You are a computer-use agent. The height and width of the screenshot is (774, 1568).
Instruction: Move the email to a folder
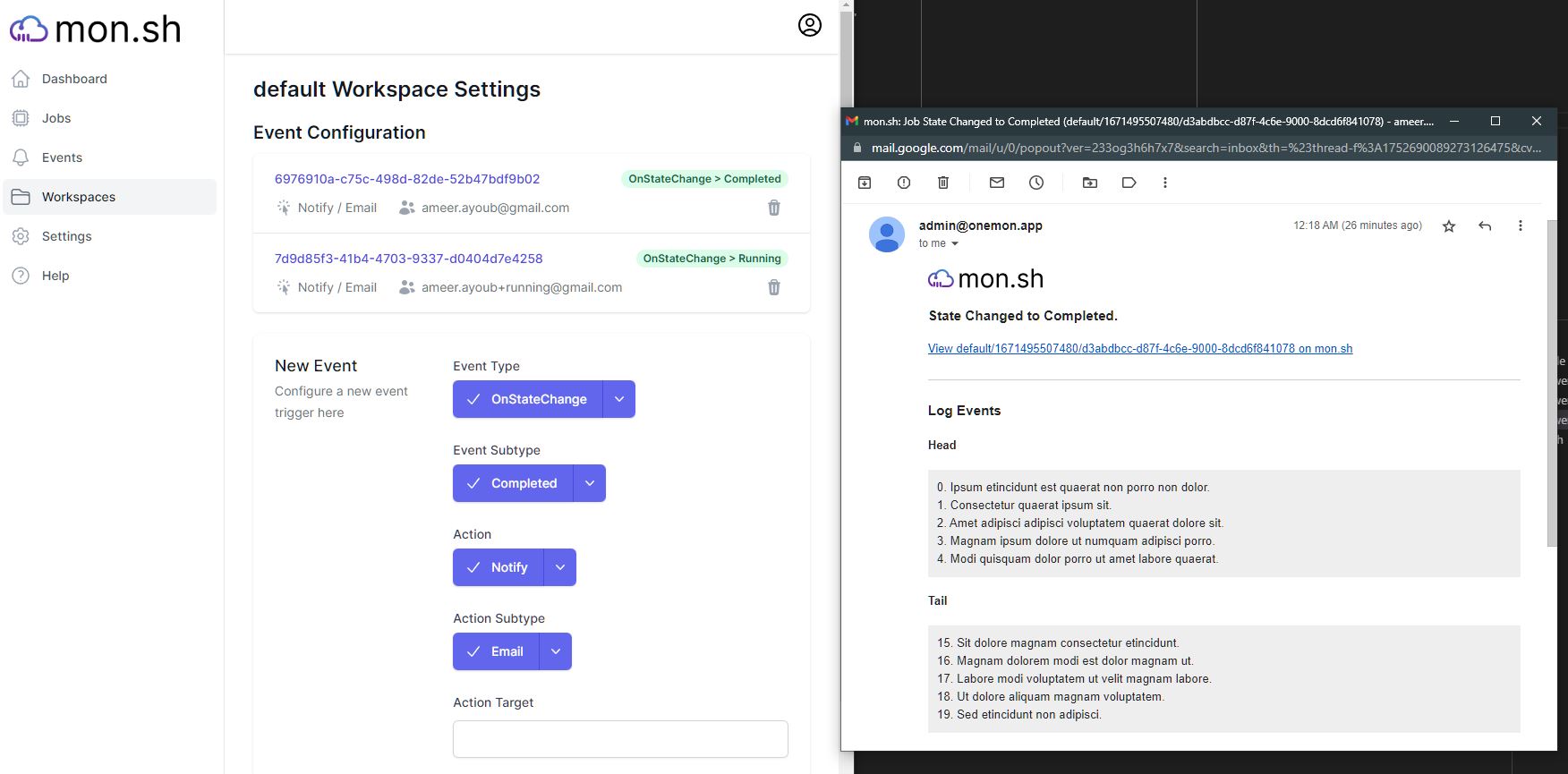click(x=1090, y=183)
